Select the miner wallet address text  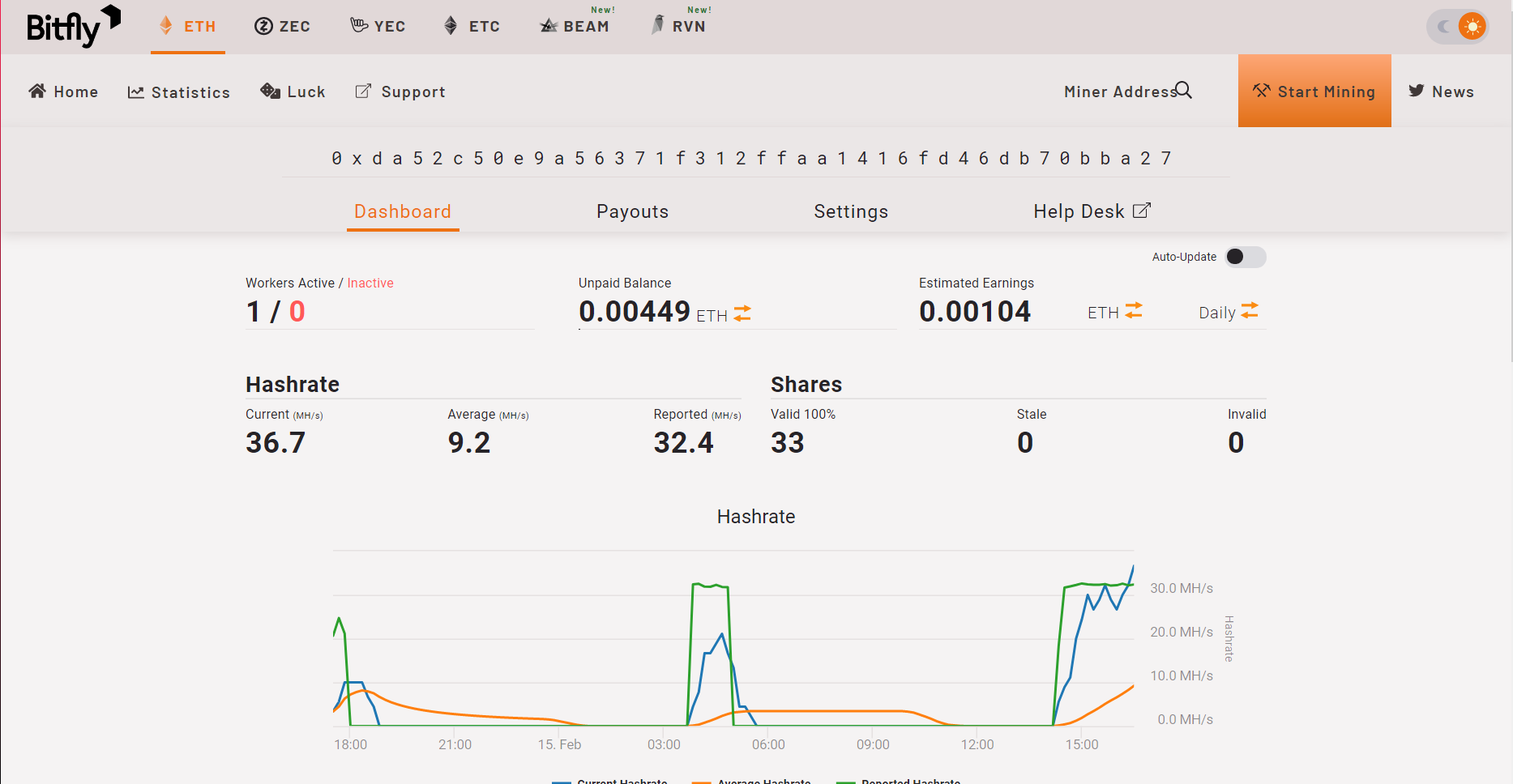751,159
